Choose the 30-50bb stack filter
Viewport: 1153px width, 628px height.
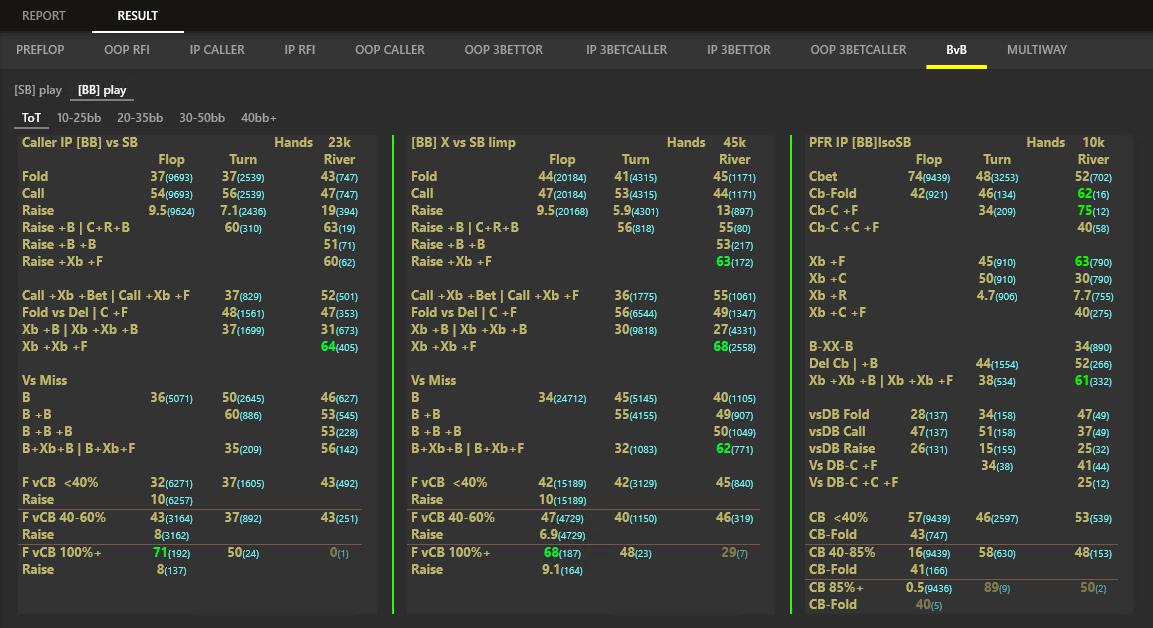[x=202, y=118]
